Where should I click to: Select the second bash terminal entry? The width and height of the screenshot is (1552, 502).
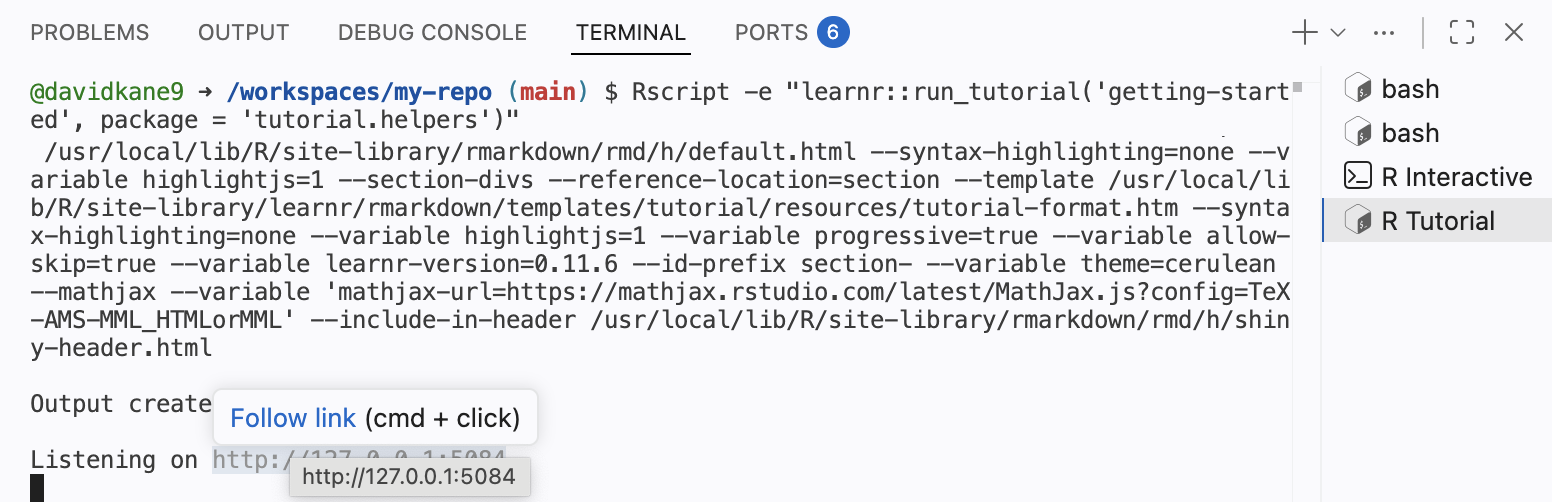[1410, 133]
